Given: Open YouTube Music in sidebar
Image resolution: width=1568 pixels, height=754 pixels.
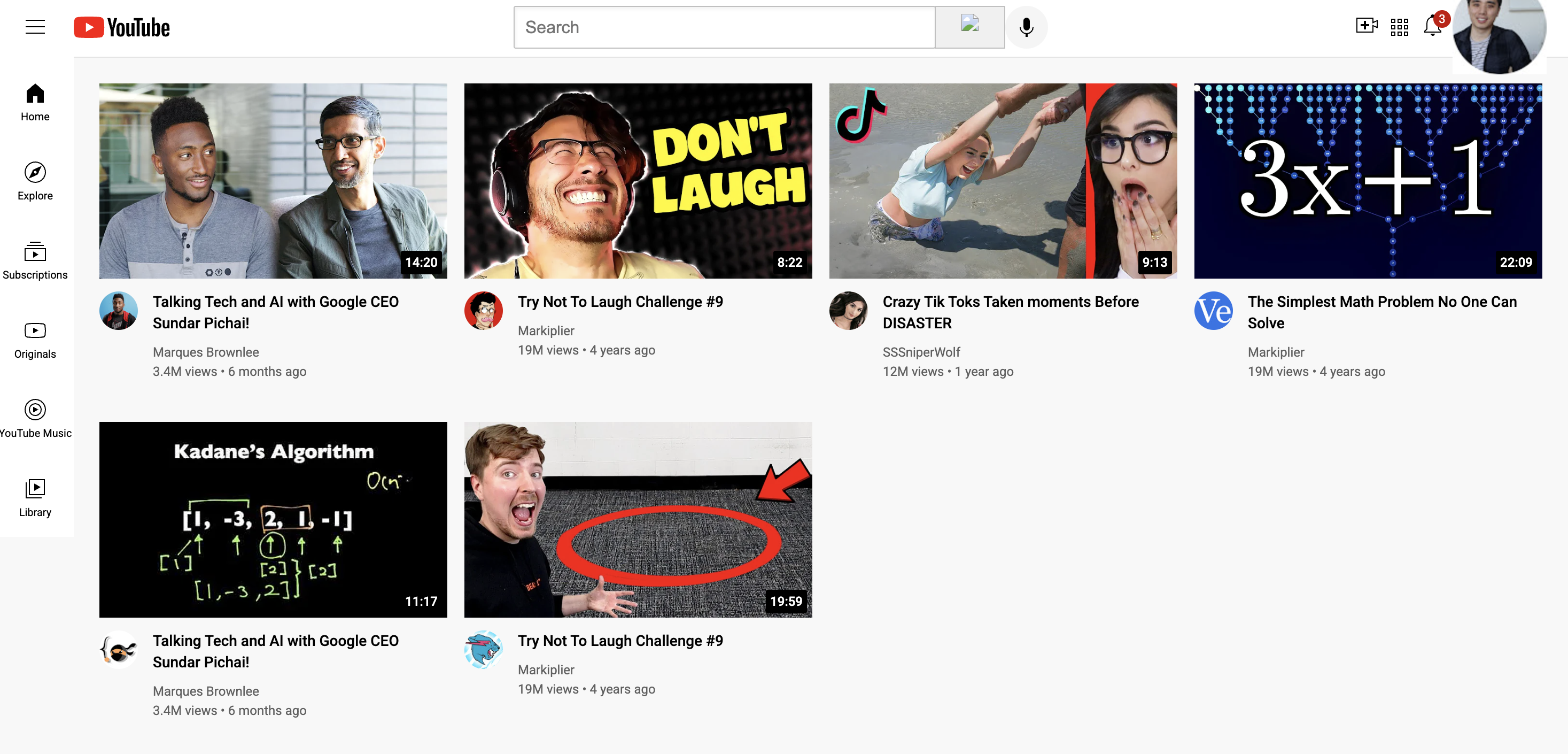Looking at the screenshot, I should 35,419.
